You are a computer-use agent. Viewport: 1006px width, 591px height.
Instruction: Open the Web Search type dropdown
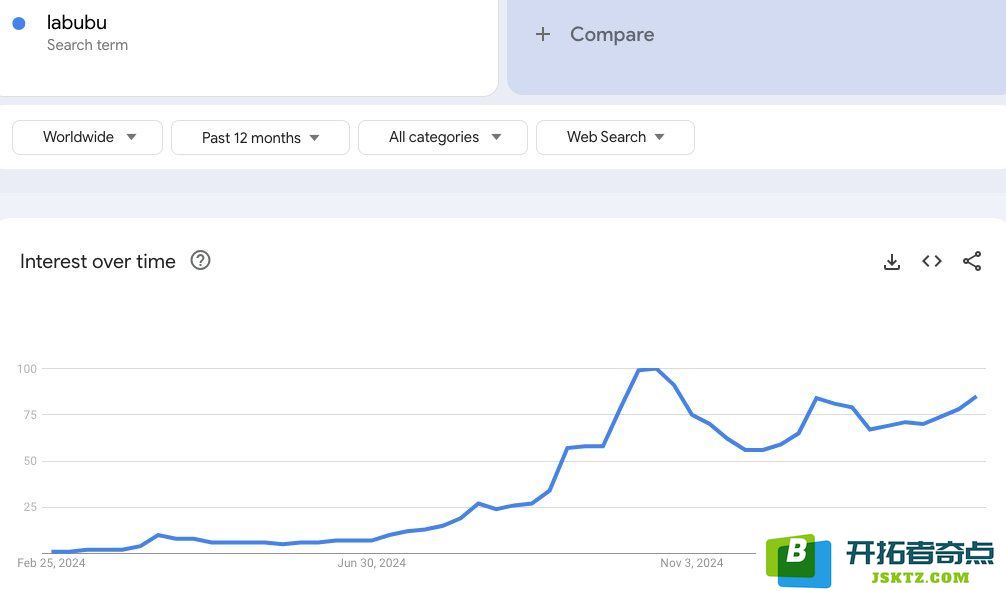(615, 137)
